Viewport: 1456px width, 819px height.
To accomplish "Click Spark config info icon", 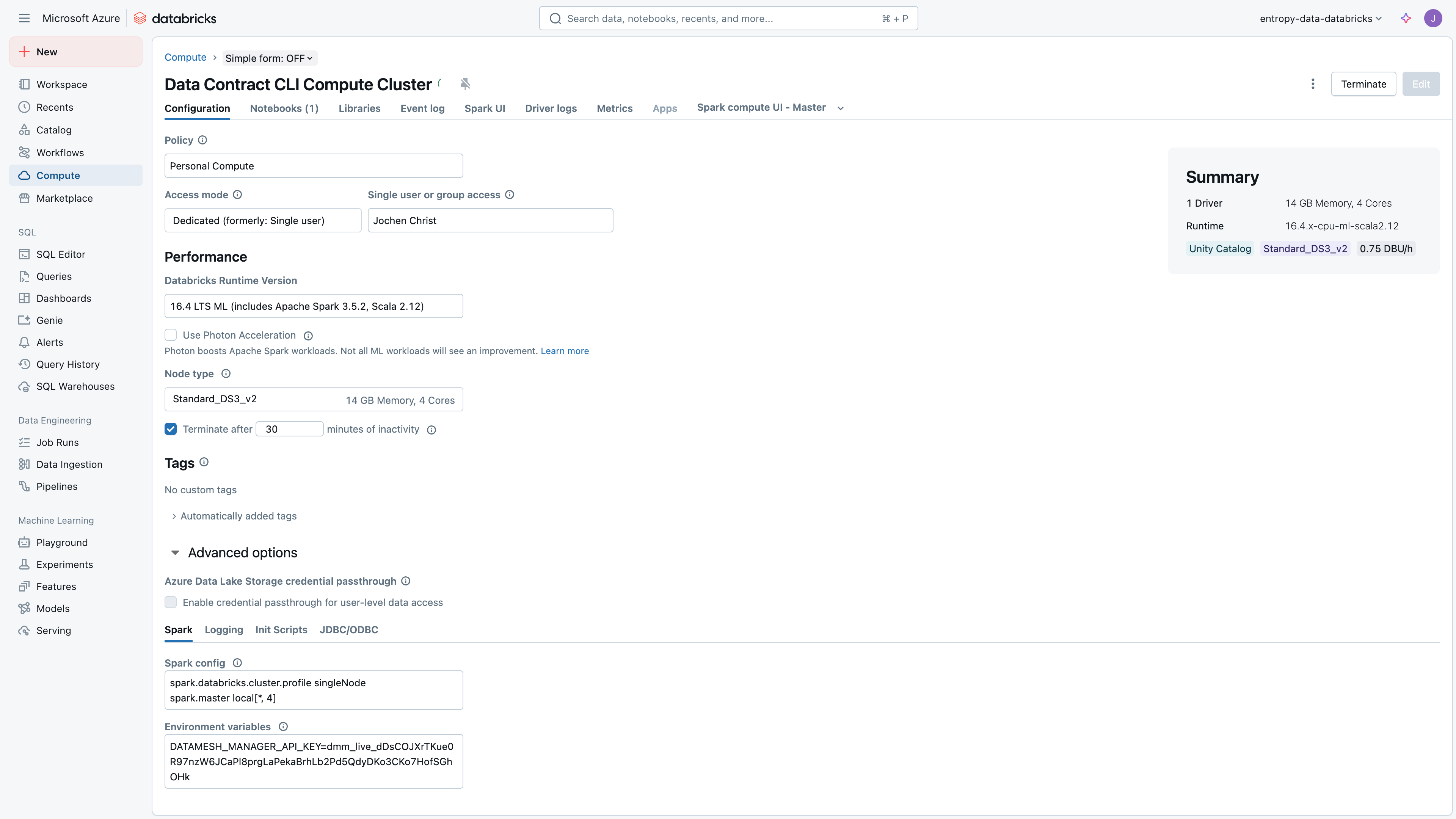I will click(x=237, y=663).
